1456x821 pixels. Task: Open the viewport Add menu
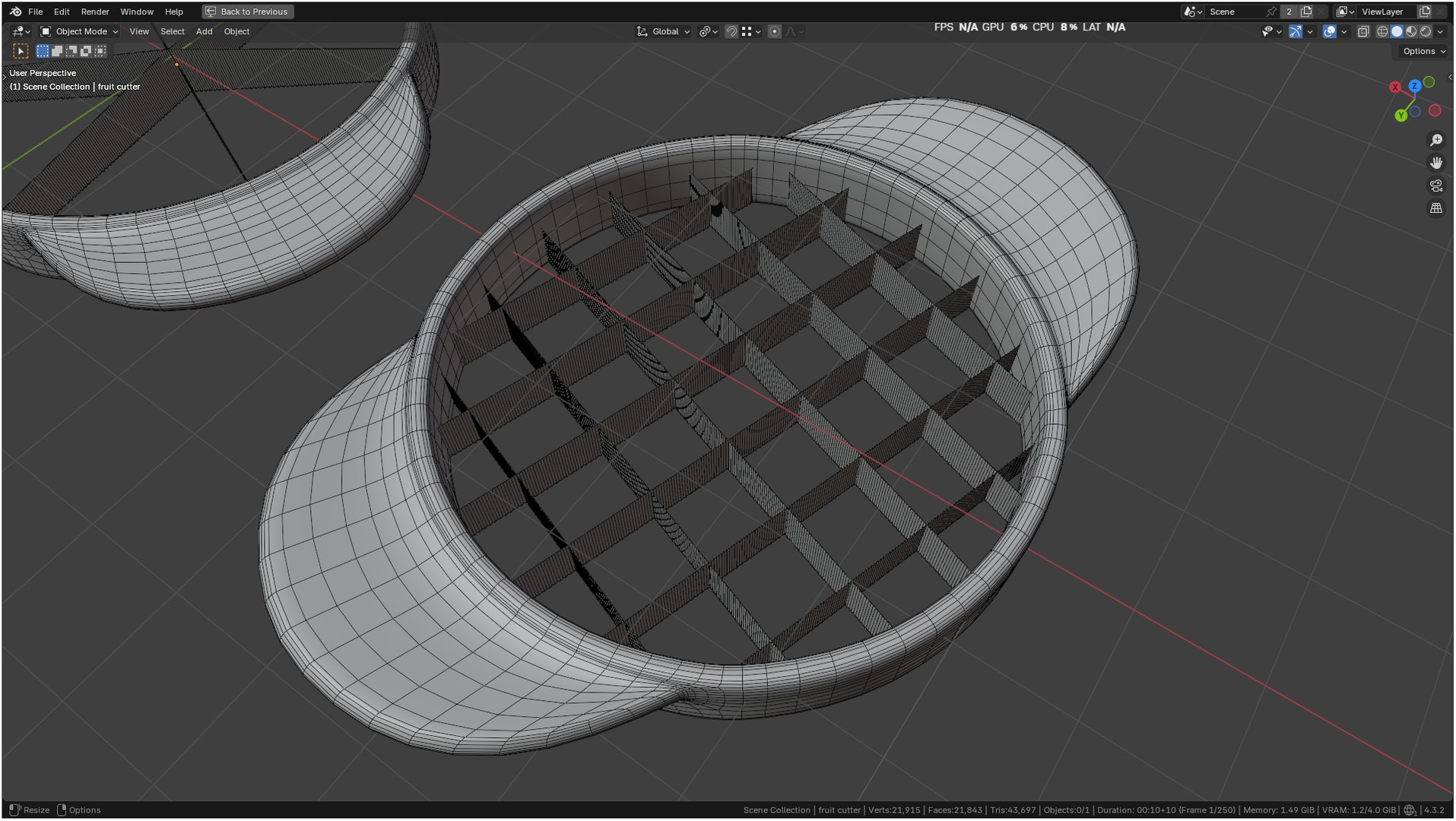(x=205, y=31)
